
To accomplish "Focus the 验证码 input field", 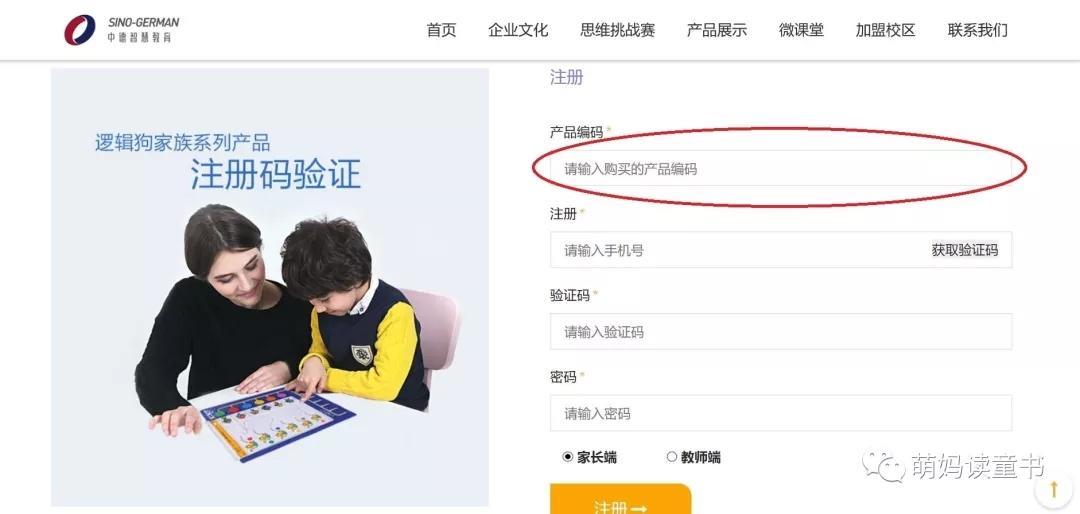I will [x=781, y=331].
